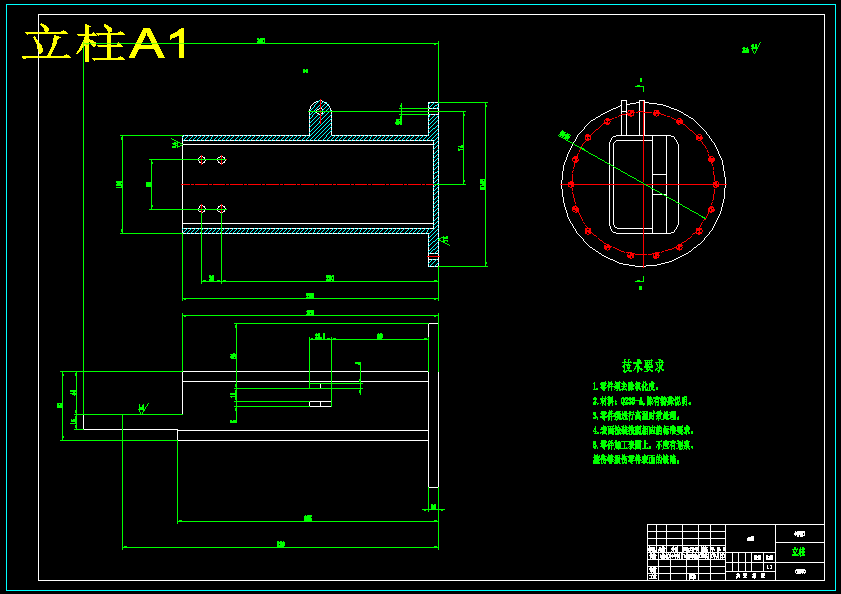Select the "技术要求" heading
The width and height of the screenshot is (841, 594).
coord(643,366)
